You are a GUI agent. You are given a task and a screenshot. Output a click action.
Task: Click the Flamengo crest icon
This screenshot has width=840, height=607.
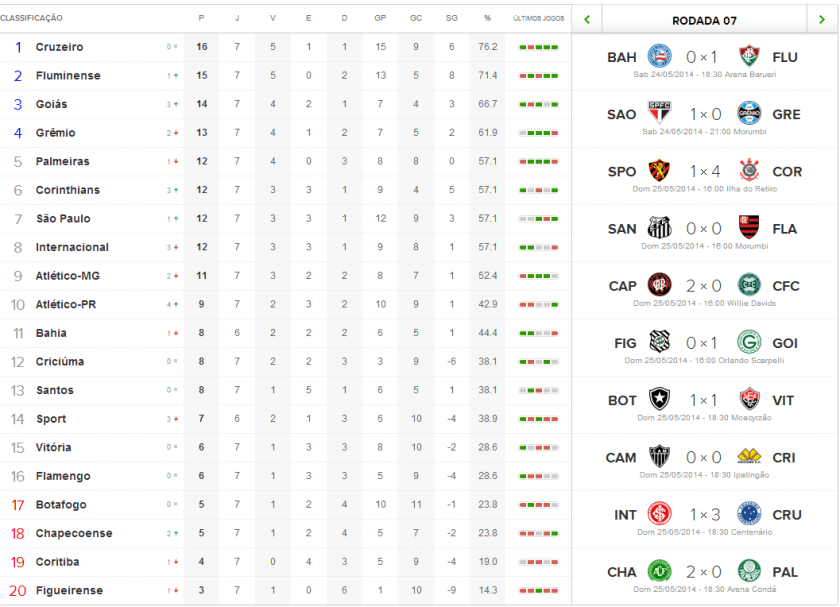(749, 228)
